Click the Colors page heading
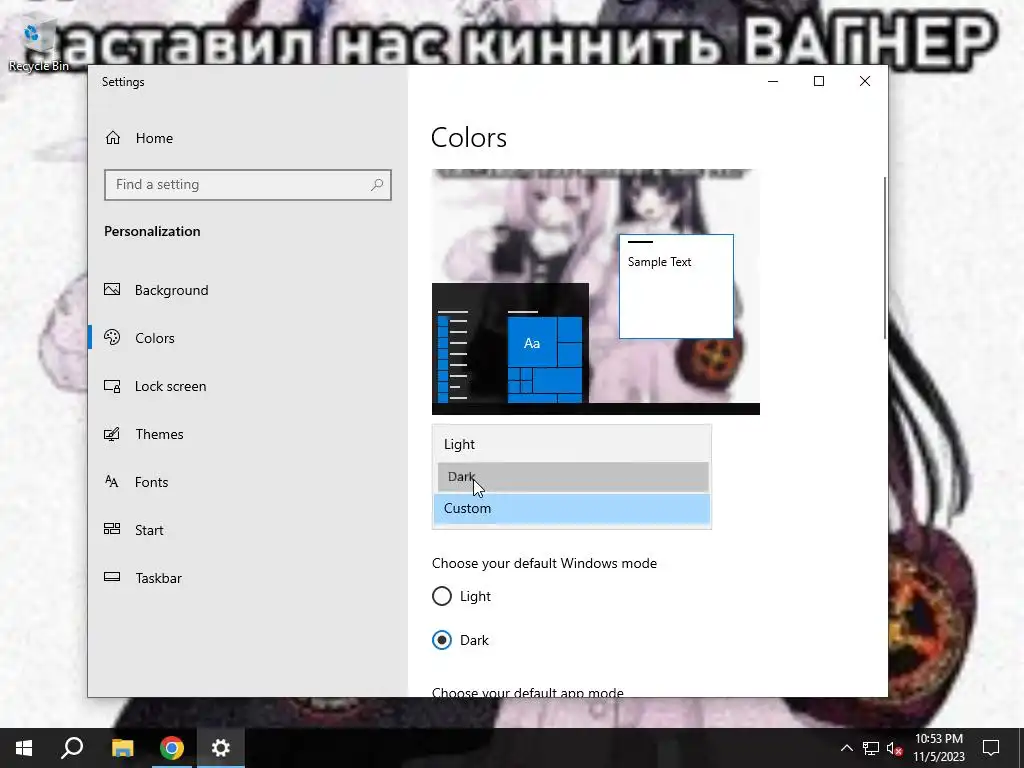 [469, 138]
